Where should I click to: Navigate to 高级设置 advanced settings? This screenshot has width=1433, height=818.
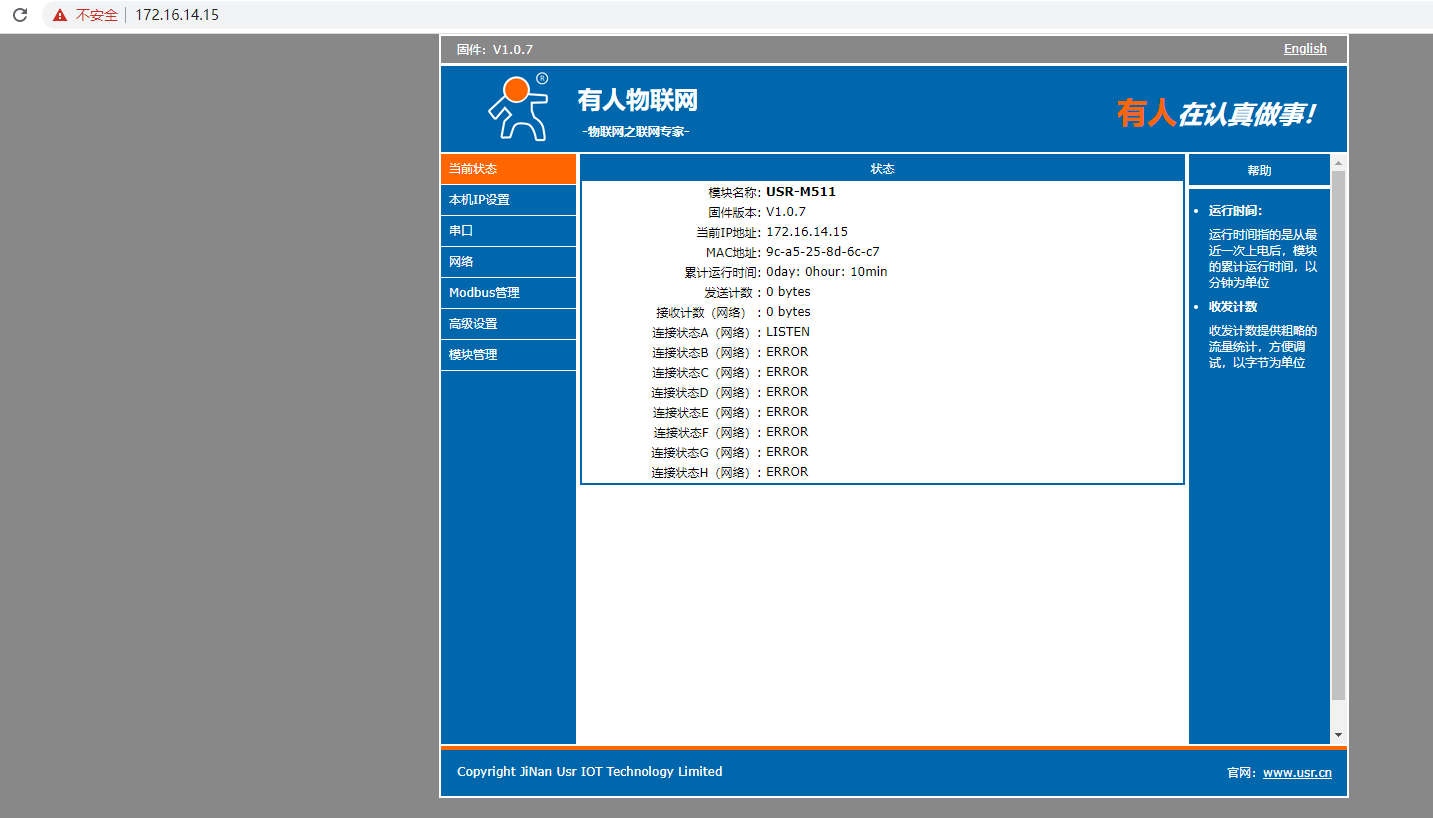[x=508, y=324]
